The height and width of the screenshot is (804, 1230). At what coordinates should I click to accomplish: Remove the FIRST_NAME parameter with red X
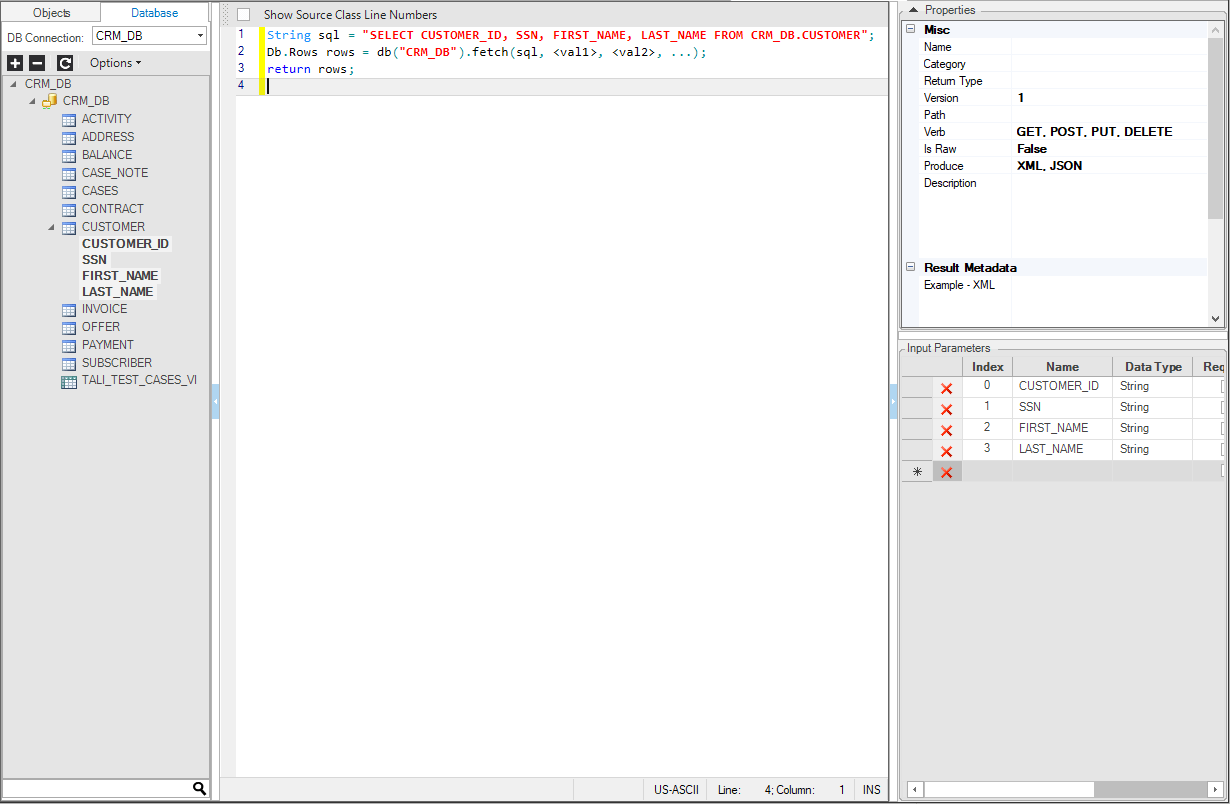[x=946, y=430]
